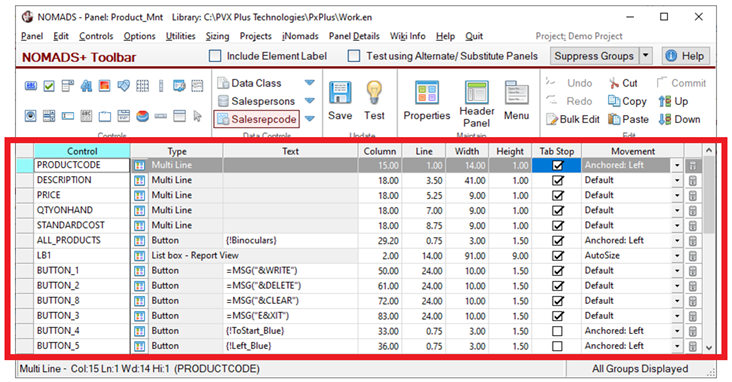Select the pie chart control icon
Screen dimensions: 732x382
142,116
